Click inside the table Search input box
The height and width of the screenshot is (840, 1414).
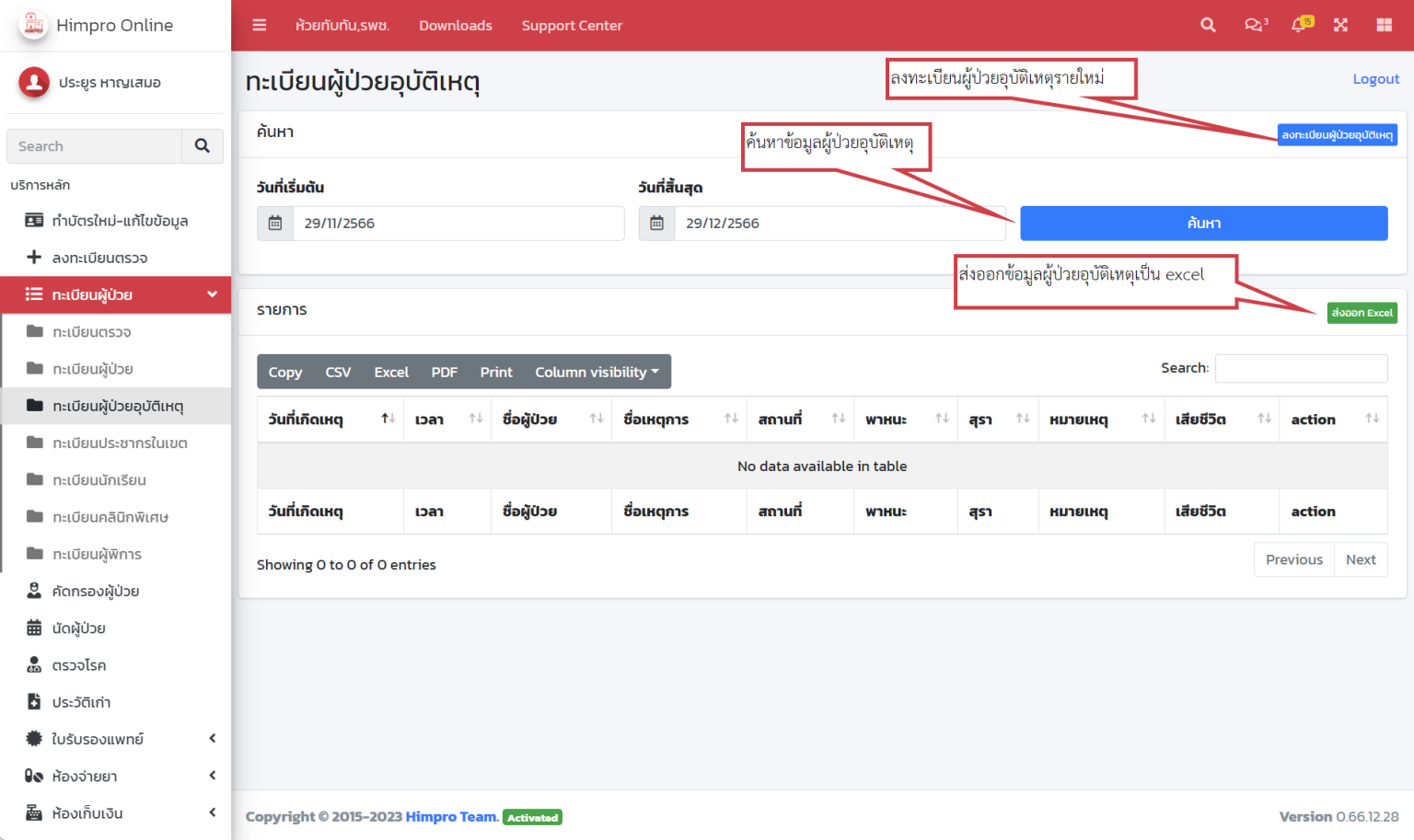click(1301, 368)
